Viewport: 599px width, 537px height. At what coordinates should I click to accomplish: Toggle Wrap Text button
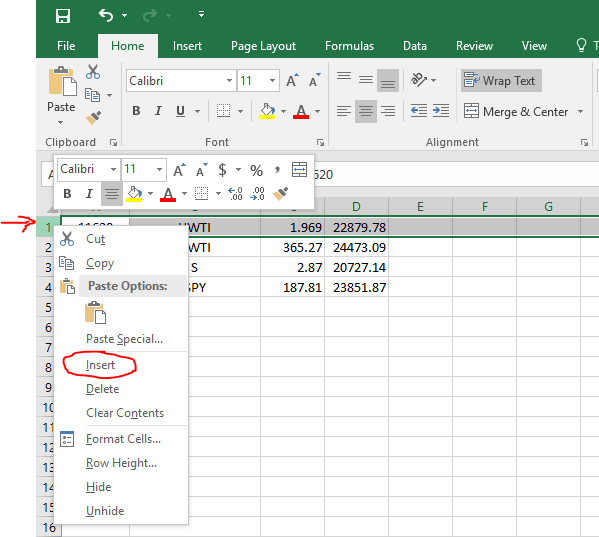(x=501, y=81)
